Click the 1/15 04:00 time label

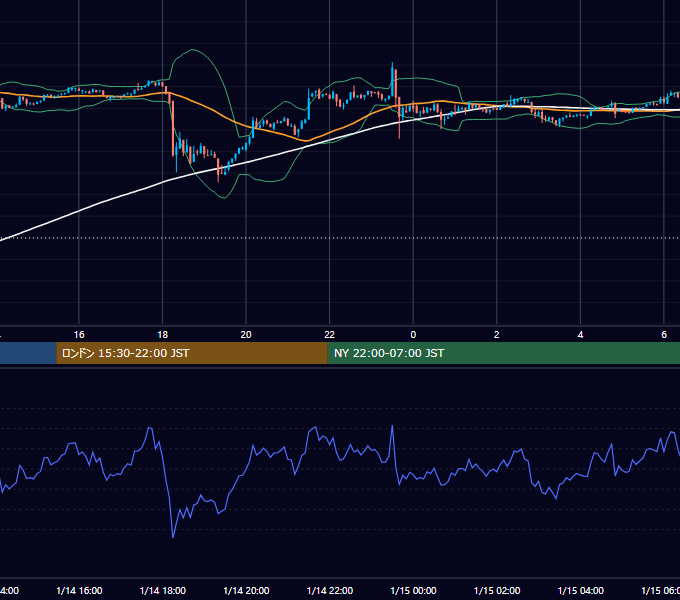[x=581, y=590]
